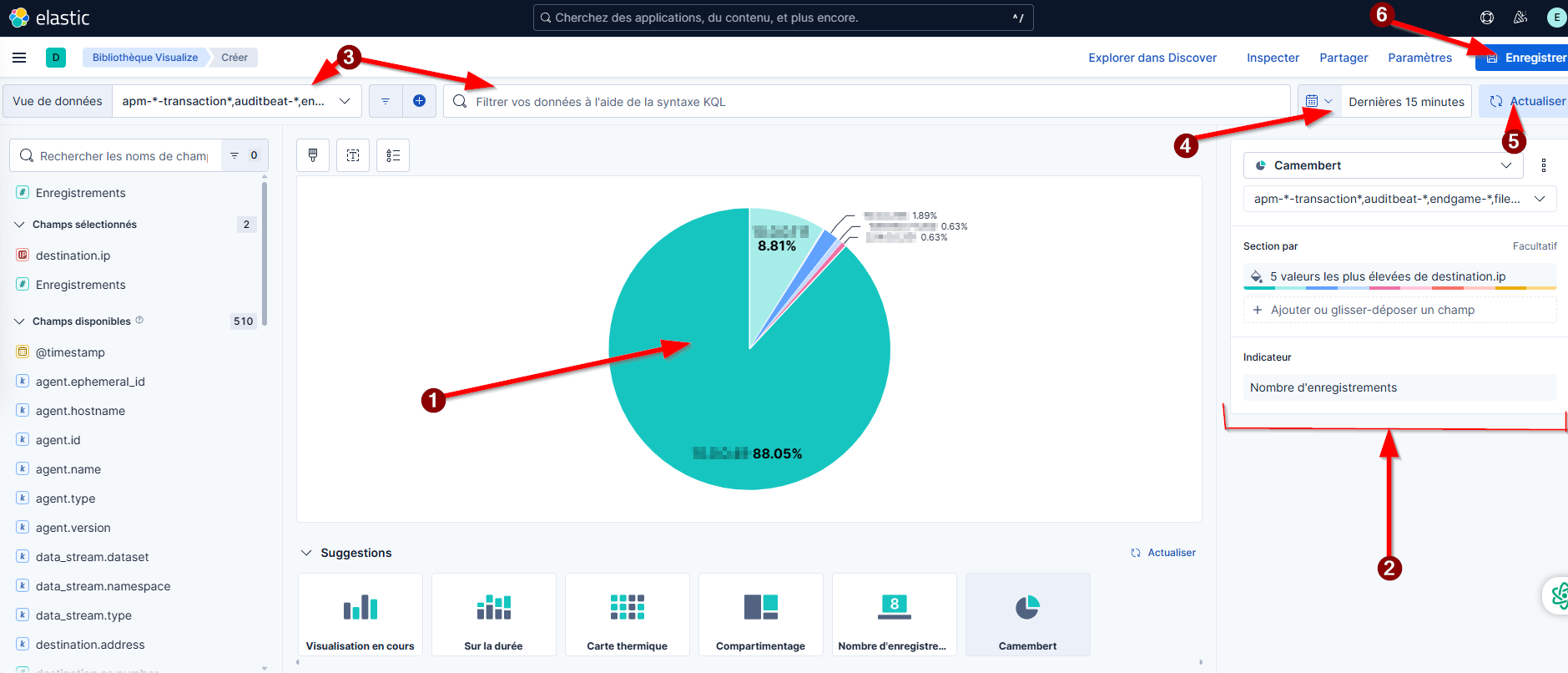
Task: Toggle the field type filter
Action: click(244, 155)
